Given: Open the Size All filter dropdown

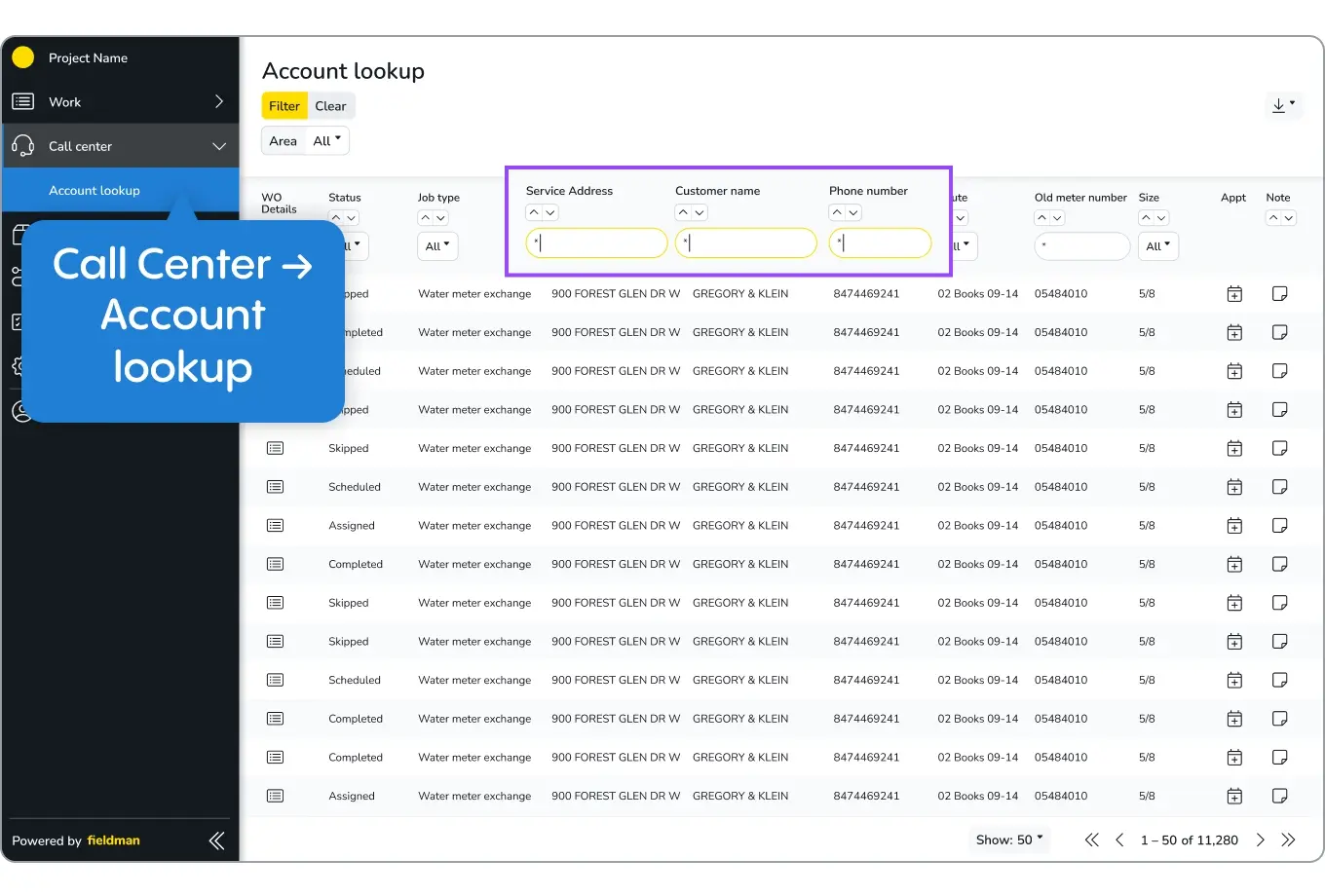Looking at the screenshot, I should pos(1158,246).
